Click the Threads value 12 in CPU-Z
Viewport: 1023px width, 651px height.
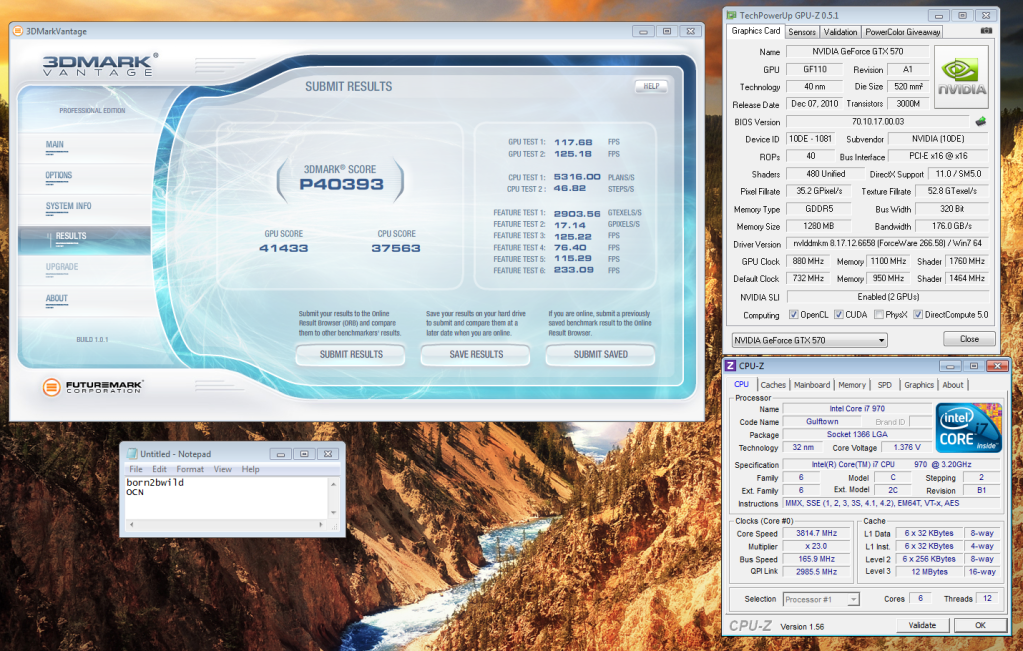pos(987,598)
